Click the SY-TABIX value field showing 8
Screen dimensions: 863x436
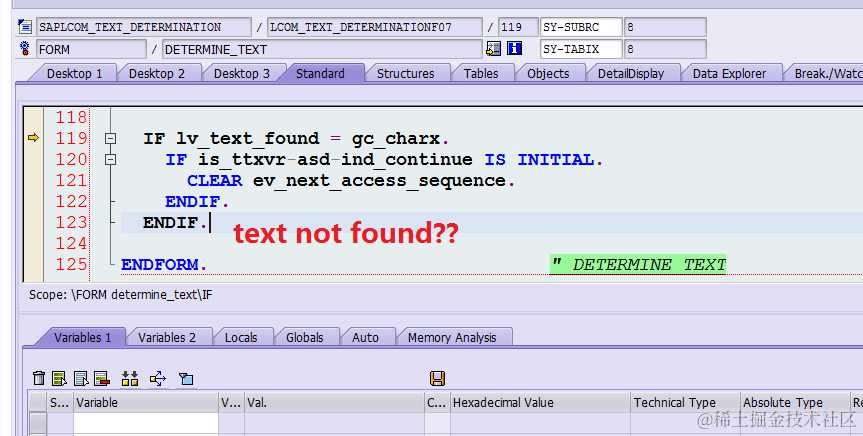click(665, 49)
